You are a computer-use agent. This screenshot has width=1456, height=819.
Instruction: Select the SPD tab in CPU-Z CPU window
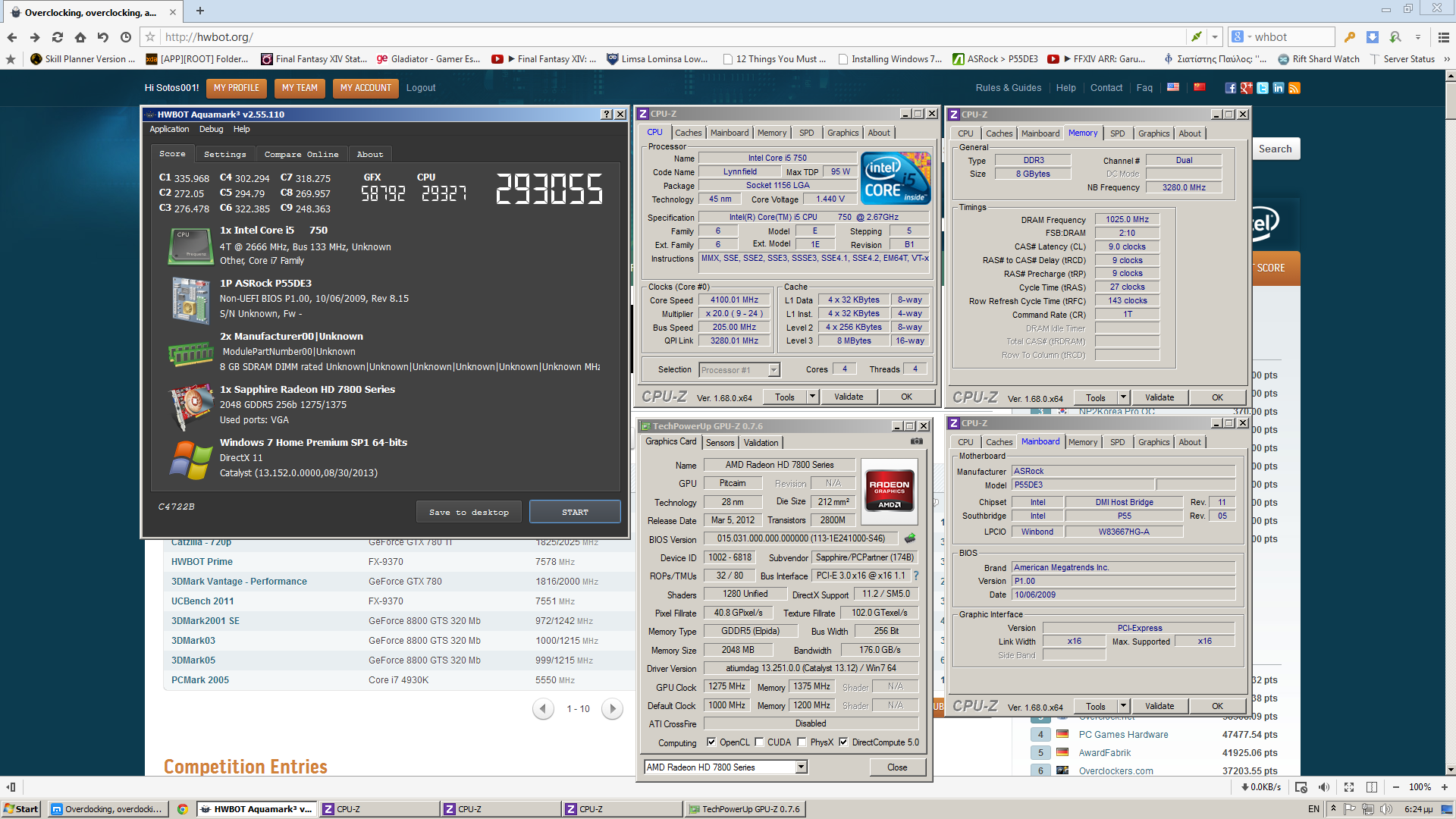(806, 133)
